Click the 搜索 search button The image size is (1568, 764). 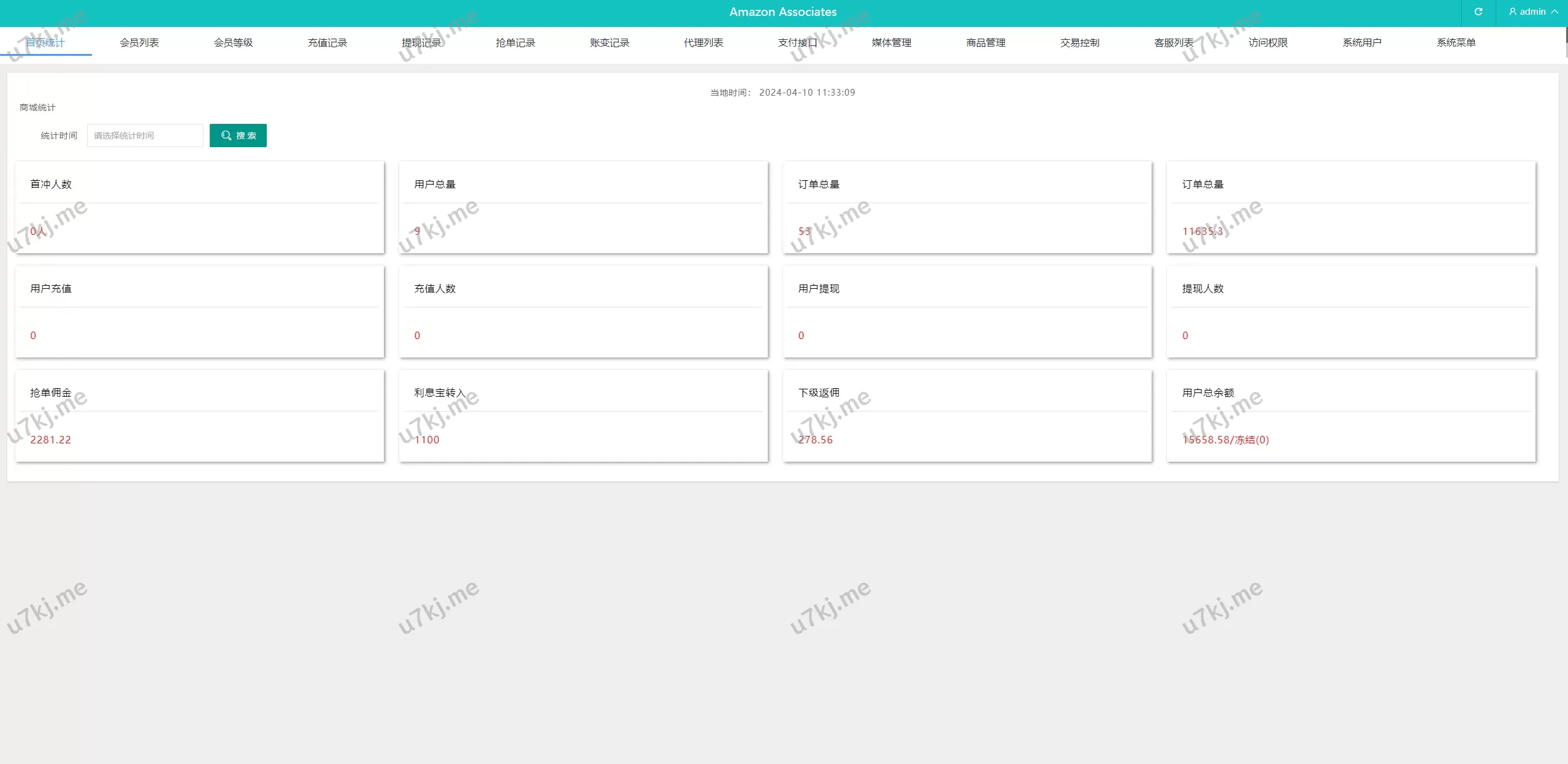click(238, 136)
